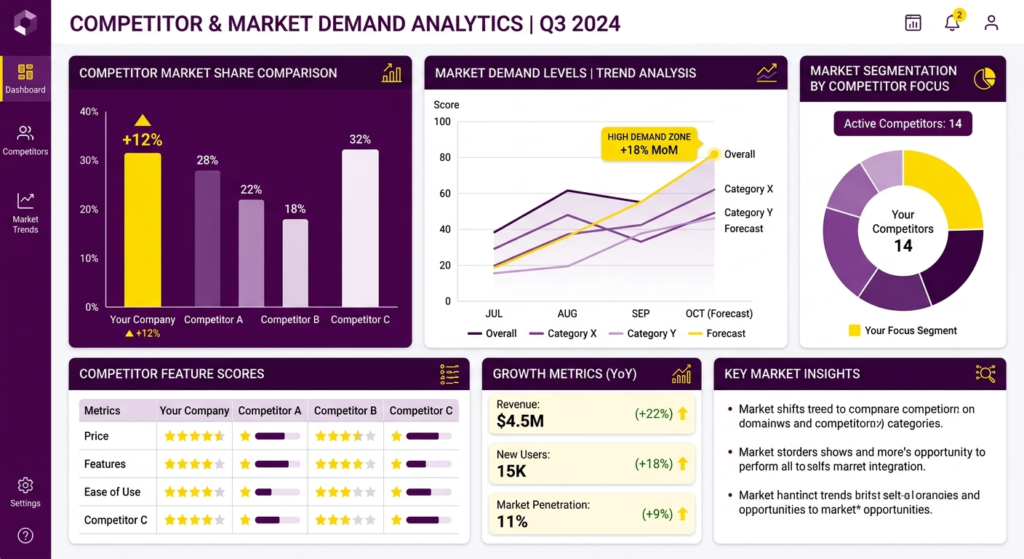Click the triangle above +12% on chart
The height and width of the screenshot is (559, 1024).
point(142,120)
